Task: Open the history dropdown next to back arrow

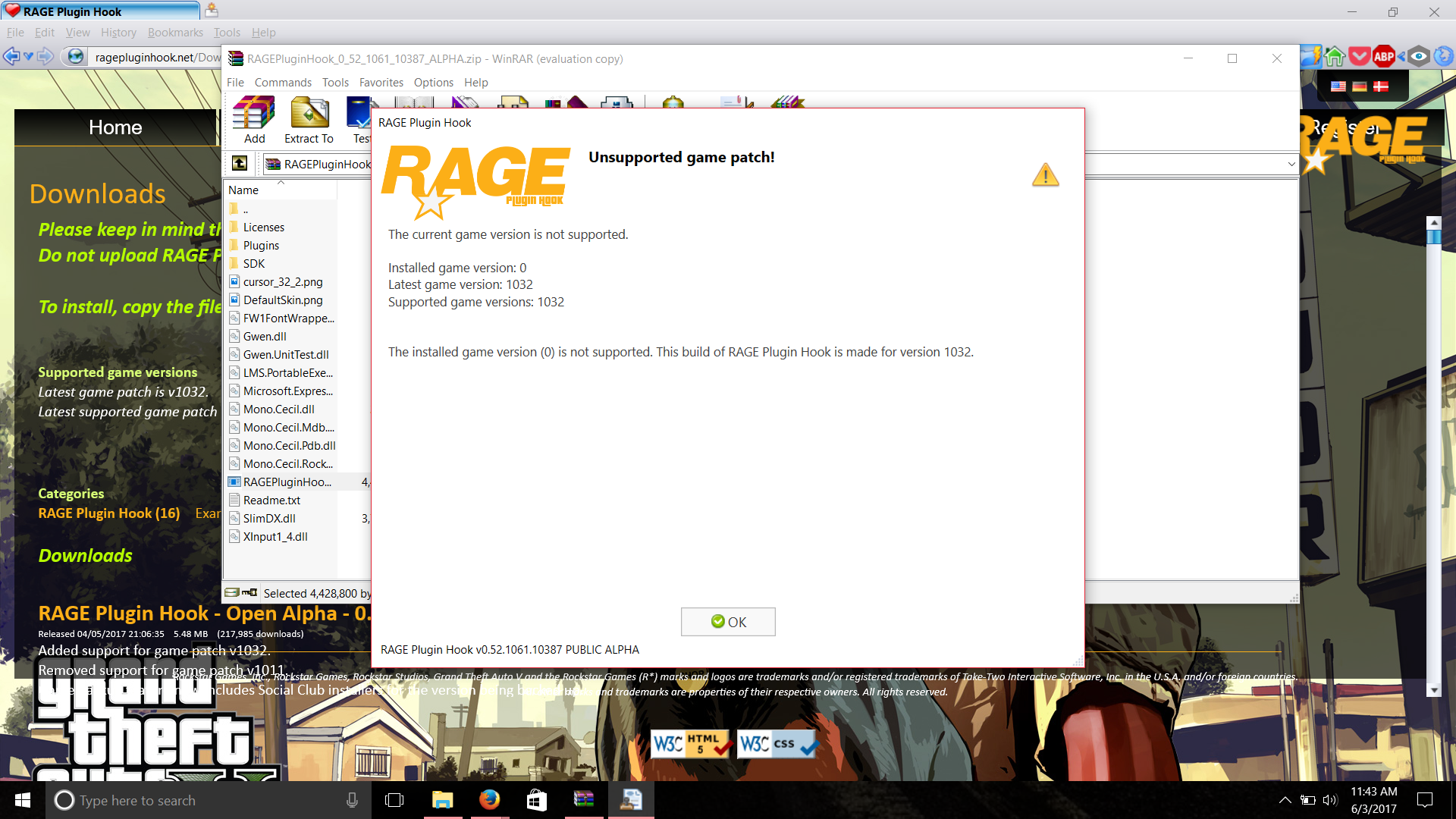Action: tap(28, 56)
